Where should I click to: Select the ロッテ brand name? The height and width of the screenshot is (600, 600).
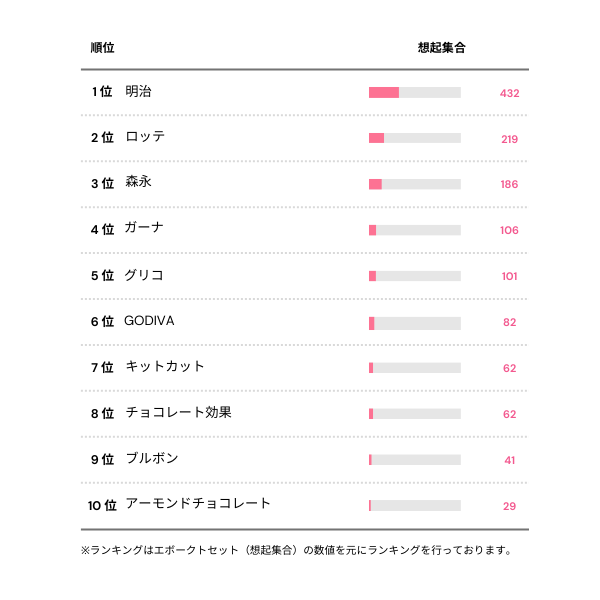click(145, 138)
